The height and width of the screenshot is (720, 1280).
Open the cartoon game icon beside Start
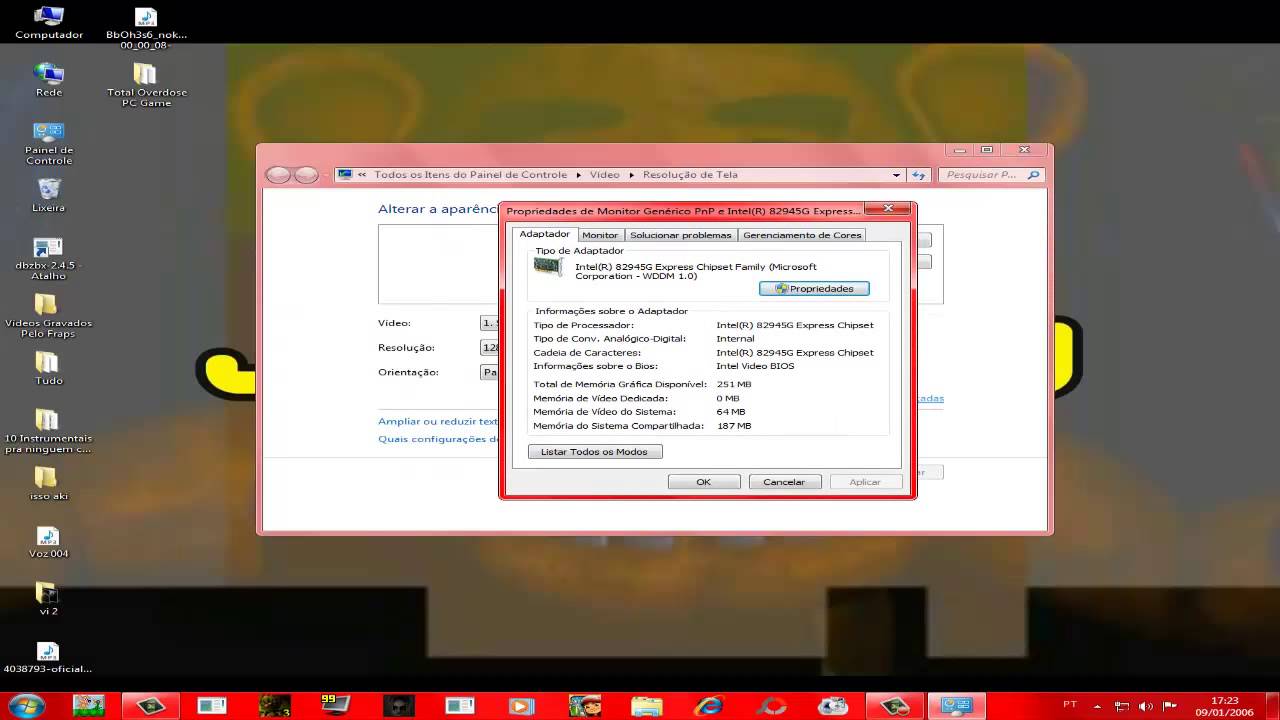coord(88,705)
